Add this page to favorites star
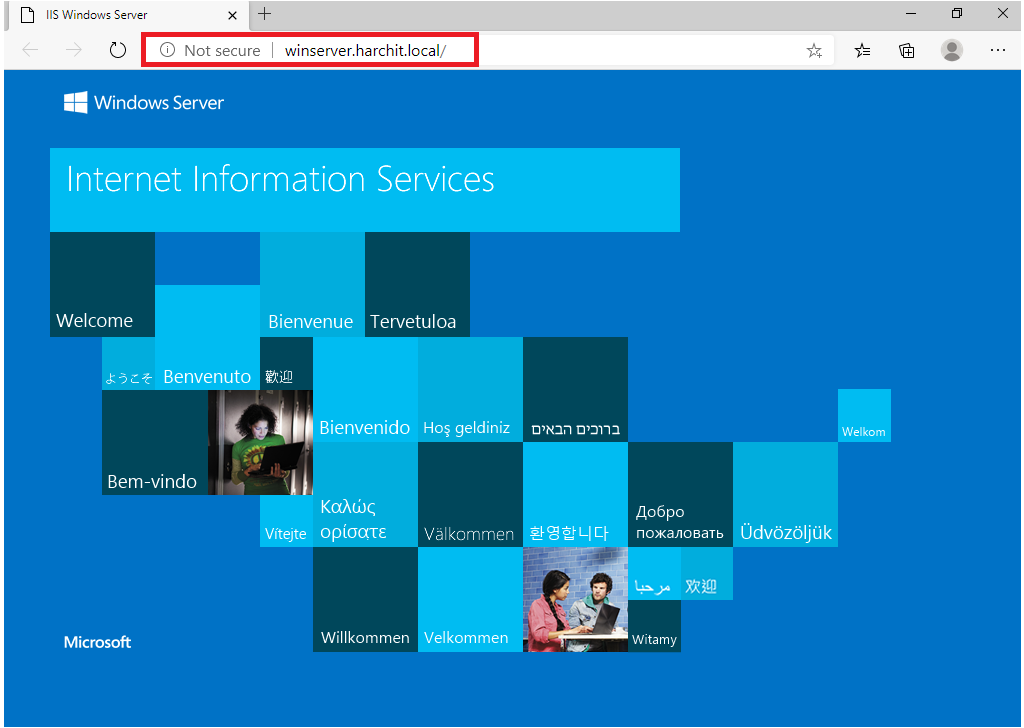 click(814, 50)
